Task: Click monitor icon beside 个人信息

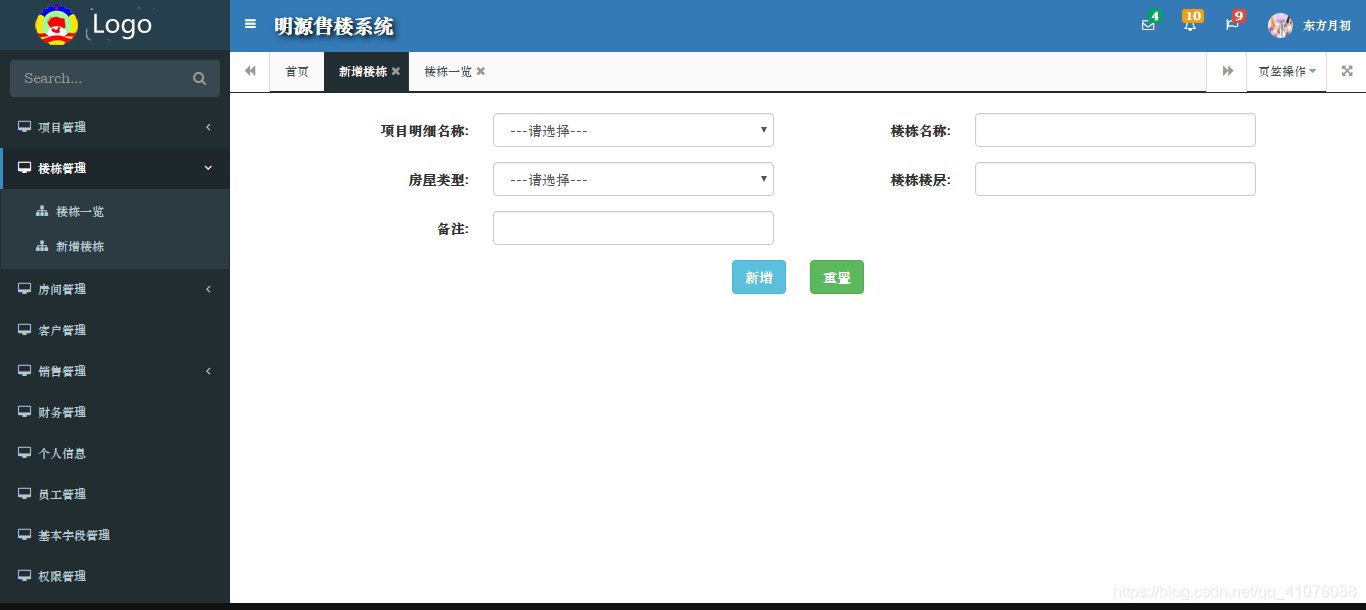Action: coord(24,453)
